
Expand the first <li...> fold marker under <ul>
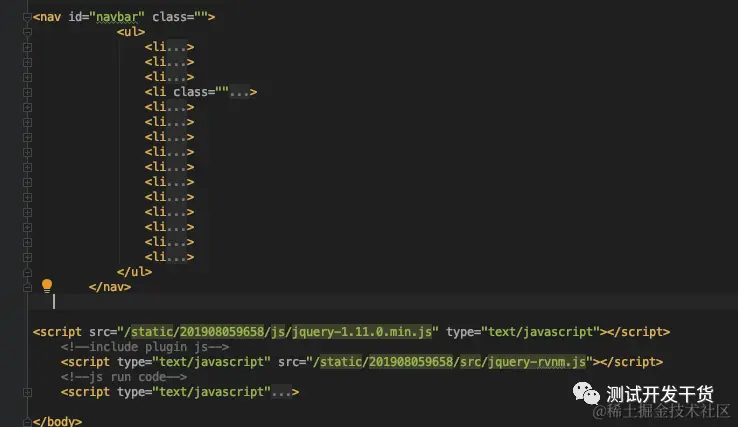click(27, 47)
